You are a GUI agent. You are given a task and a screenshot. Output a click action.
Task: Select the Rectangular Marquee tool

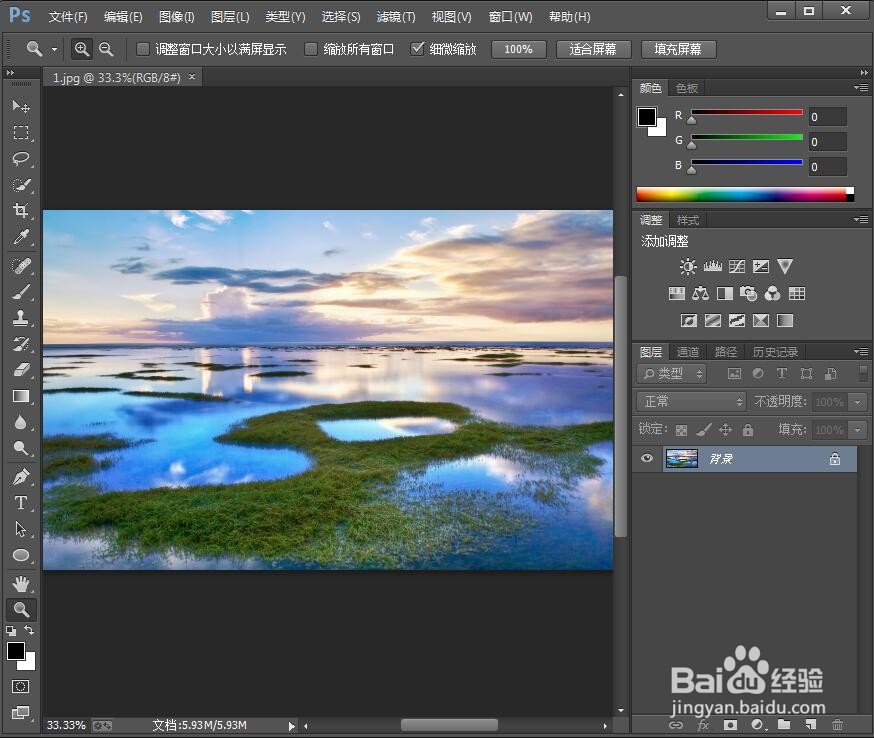coord(21,132)
